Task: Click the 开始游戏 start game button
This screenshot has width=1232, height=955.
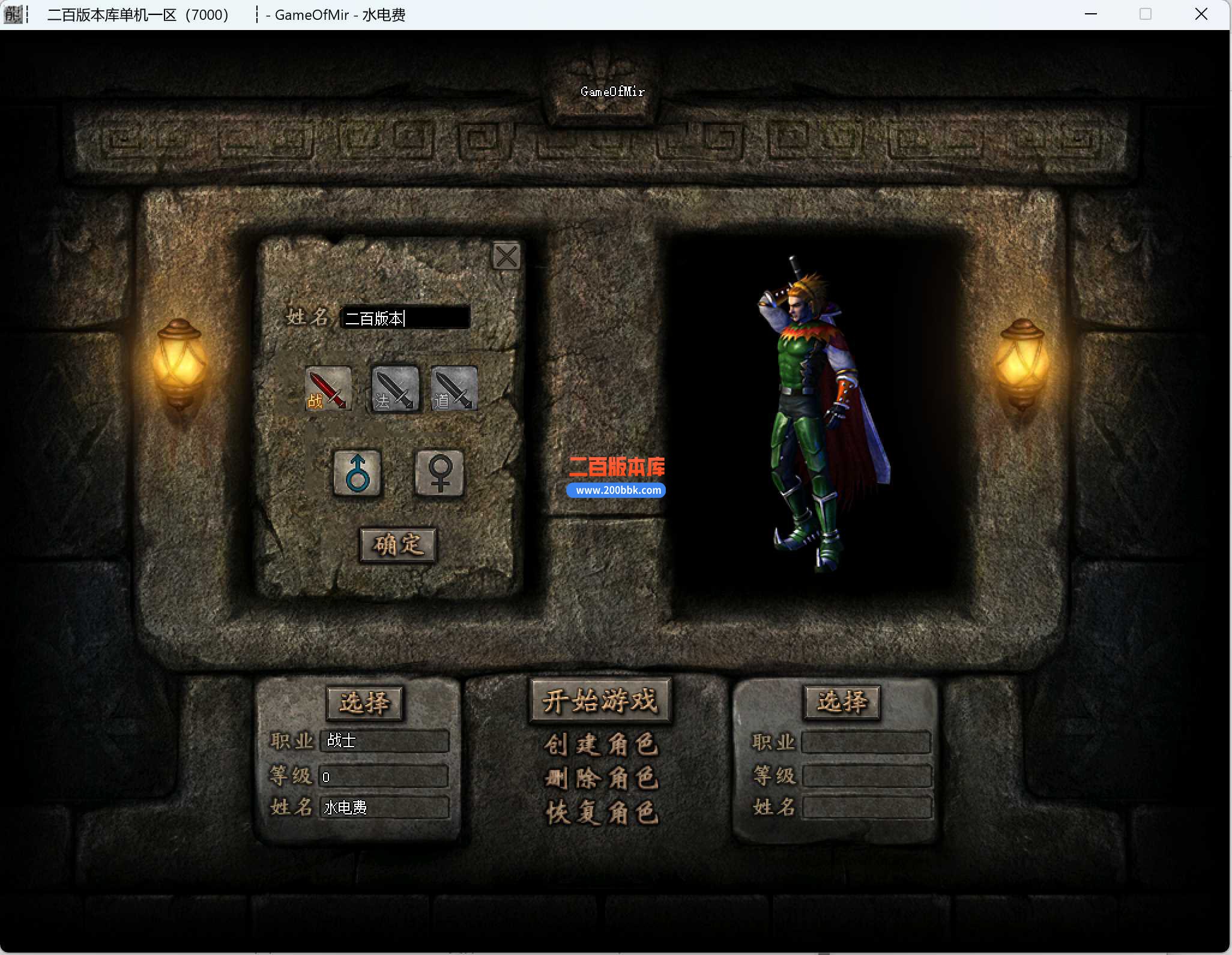Action: [600, 700]
